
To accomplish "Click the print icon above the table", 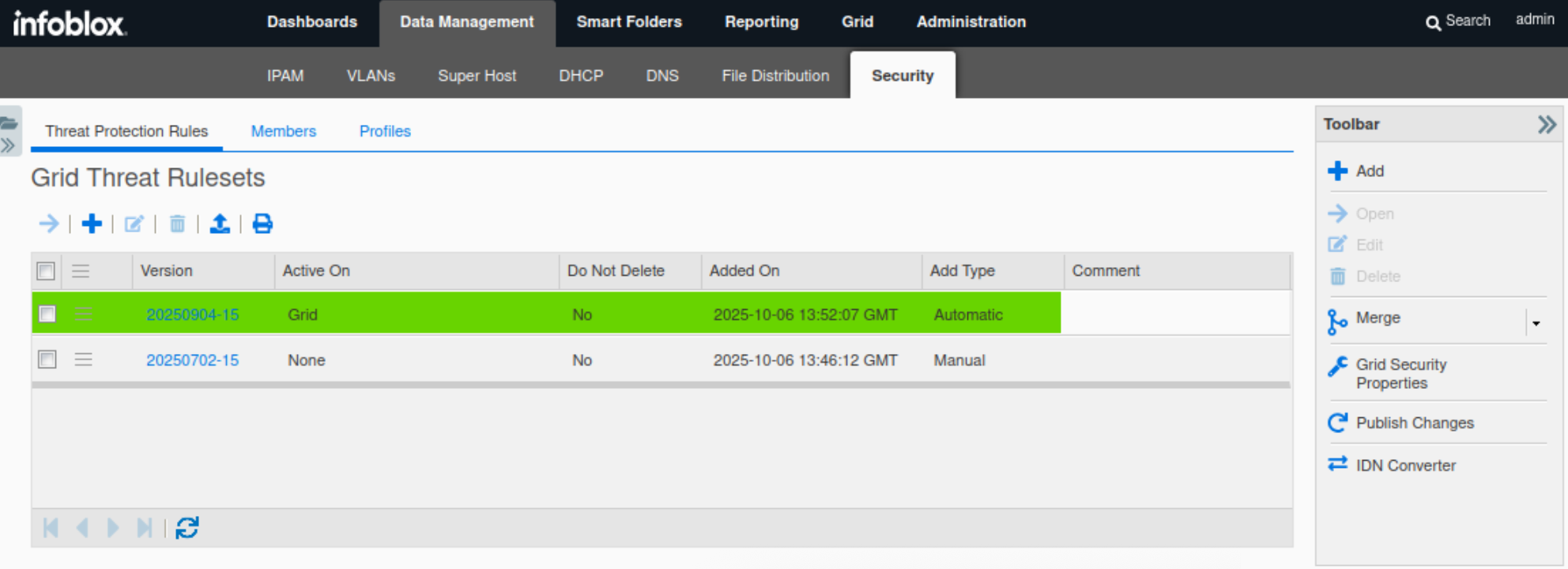I will (x=262, y=224).
